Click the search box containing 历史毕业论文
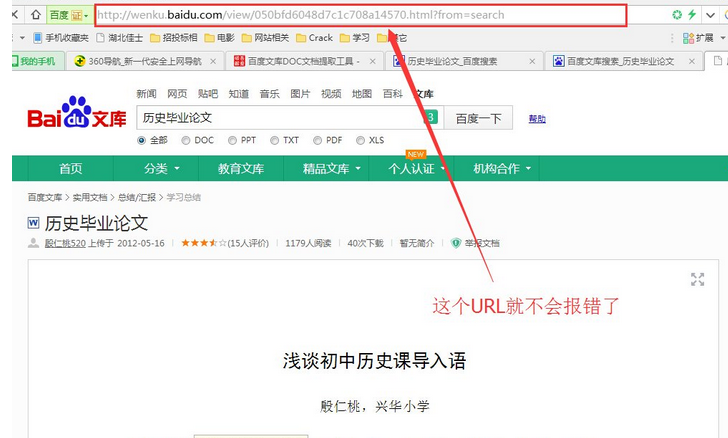 [290, 118]
